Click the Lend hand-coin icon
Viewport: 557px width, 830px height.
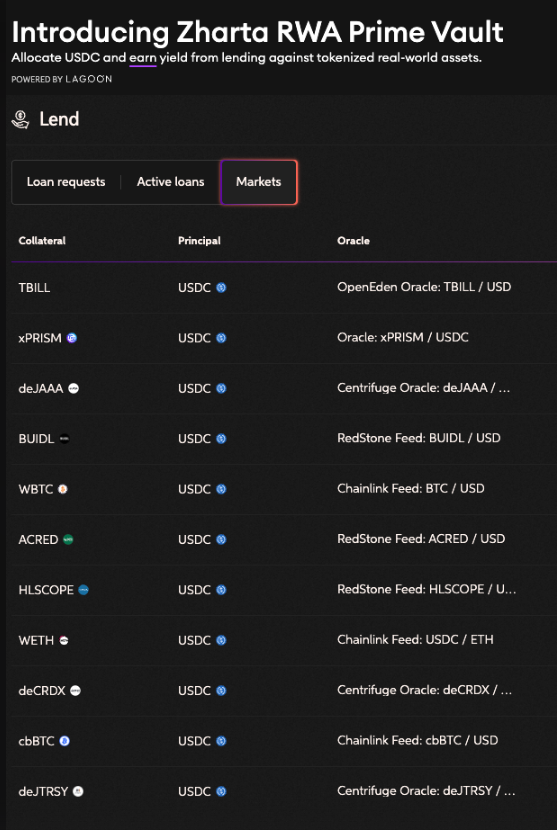point(20,119)
